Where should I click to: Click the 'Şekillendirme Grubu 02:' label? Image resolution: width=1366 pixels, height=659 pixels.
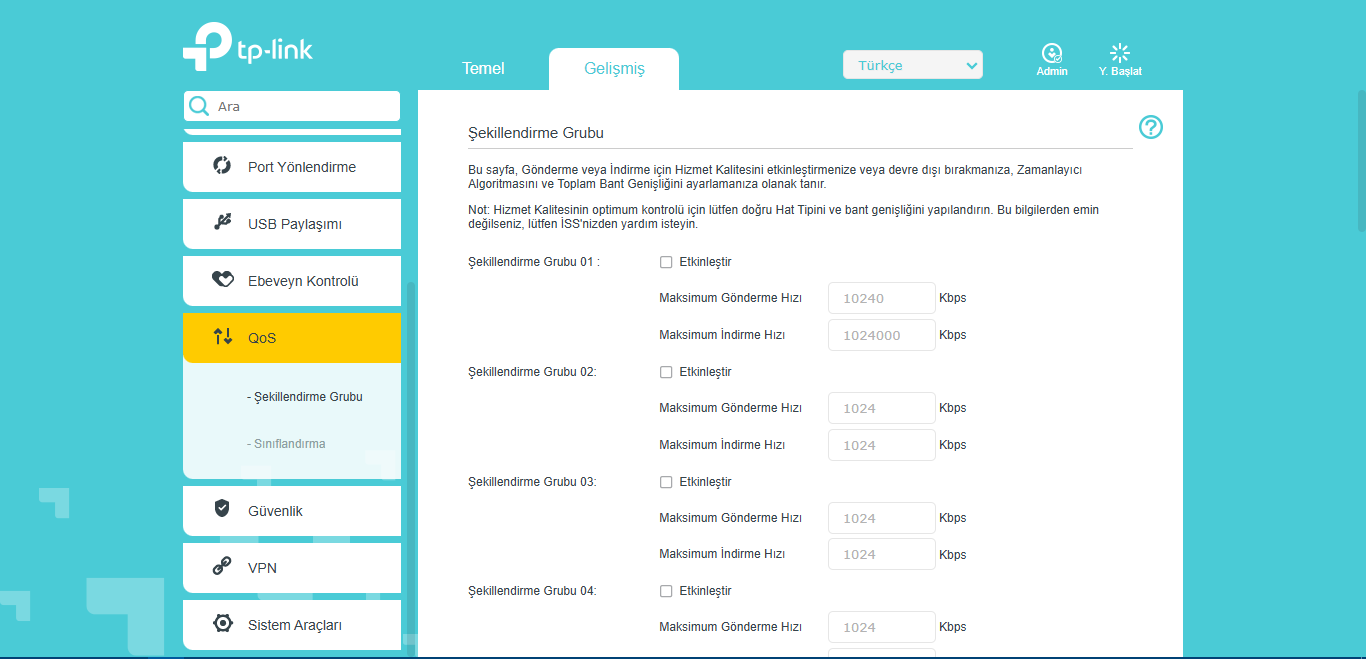point(532,372)
